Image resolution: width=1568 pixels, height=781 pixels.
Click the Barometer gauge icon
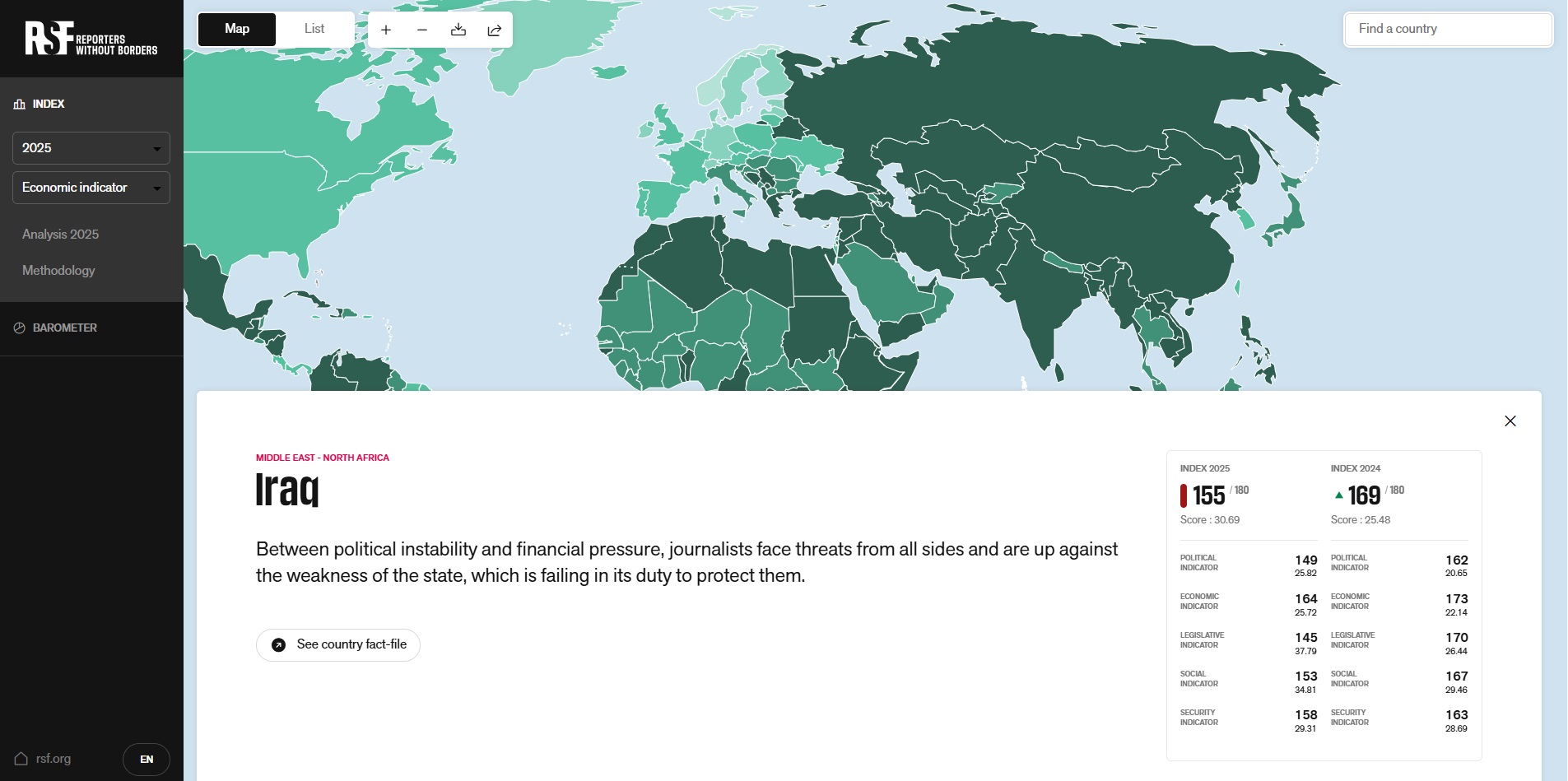[20, 328]
